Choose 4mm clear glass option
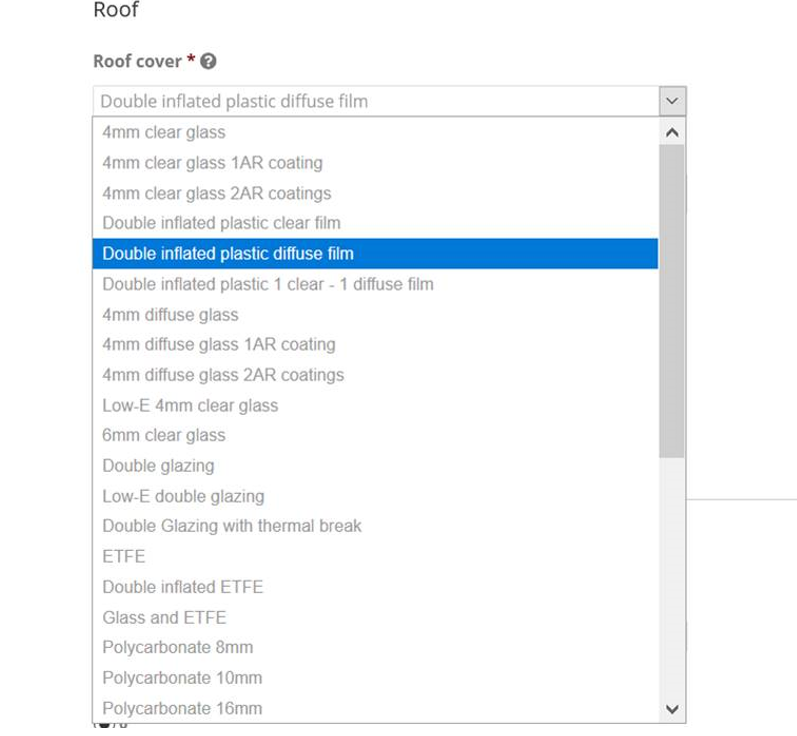Image resolution: width=797 pixels, height=736 pixels. [x=375, y=132]
